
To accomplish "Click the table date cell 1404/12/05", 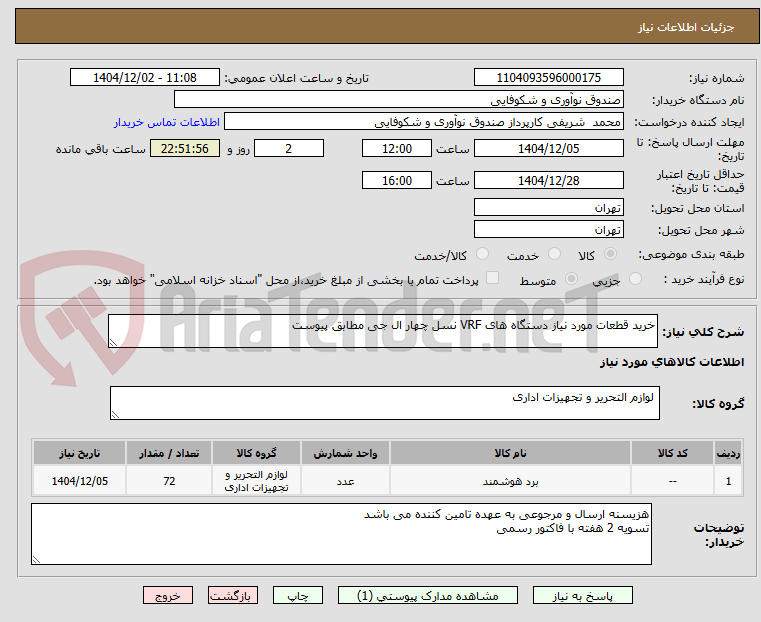I will (x=80, y=481).
